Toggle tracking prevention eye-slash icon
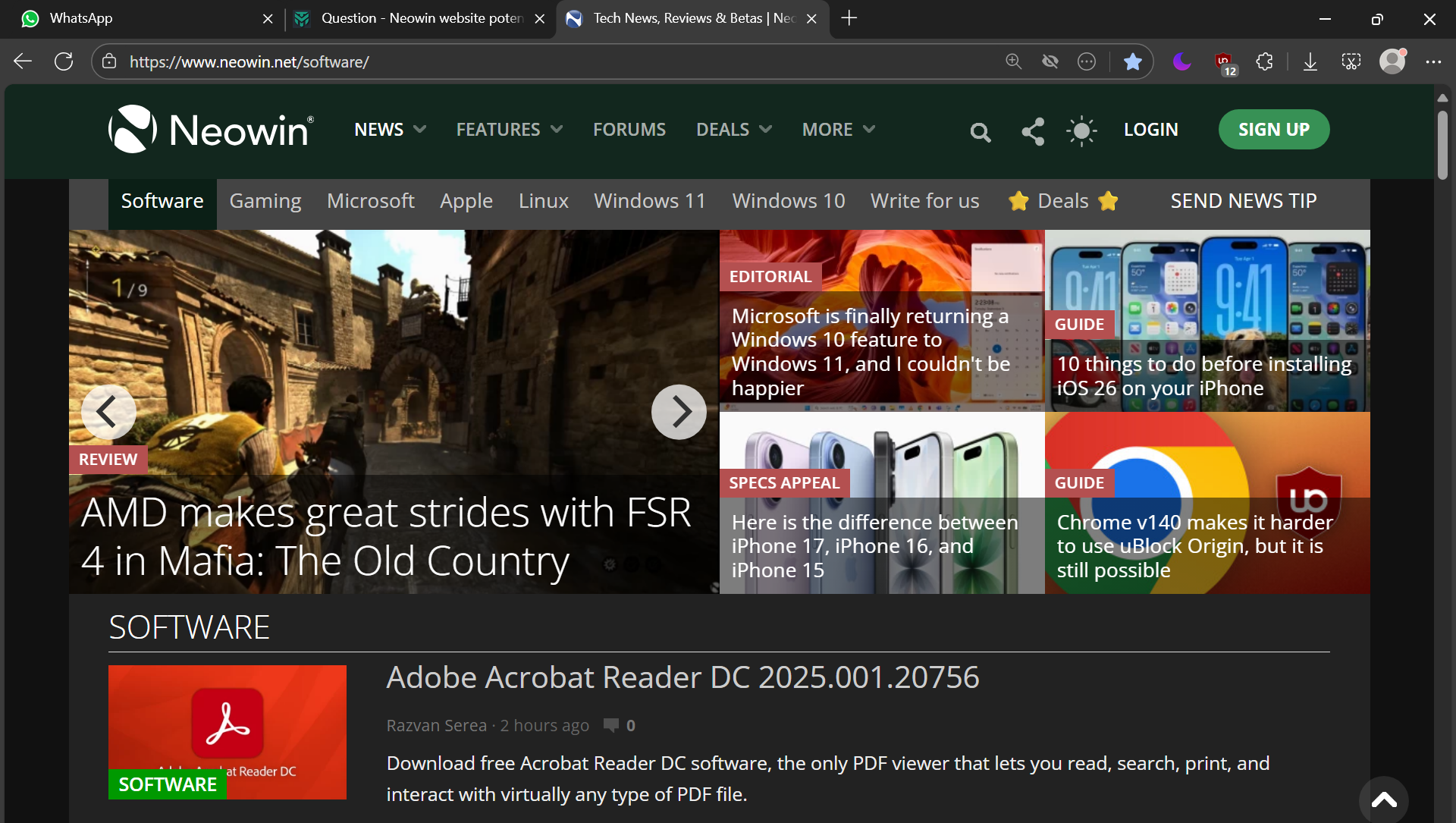 coord(1050,61)
